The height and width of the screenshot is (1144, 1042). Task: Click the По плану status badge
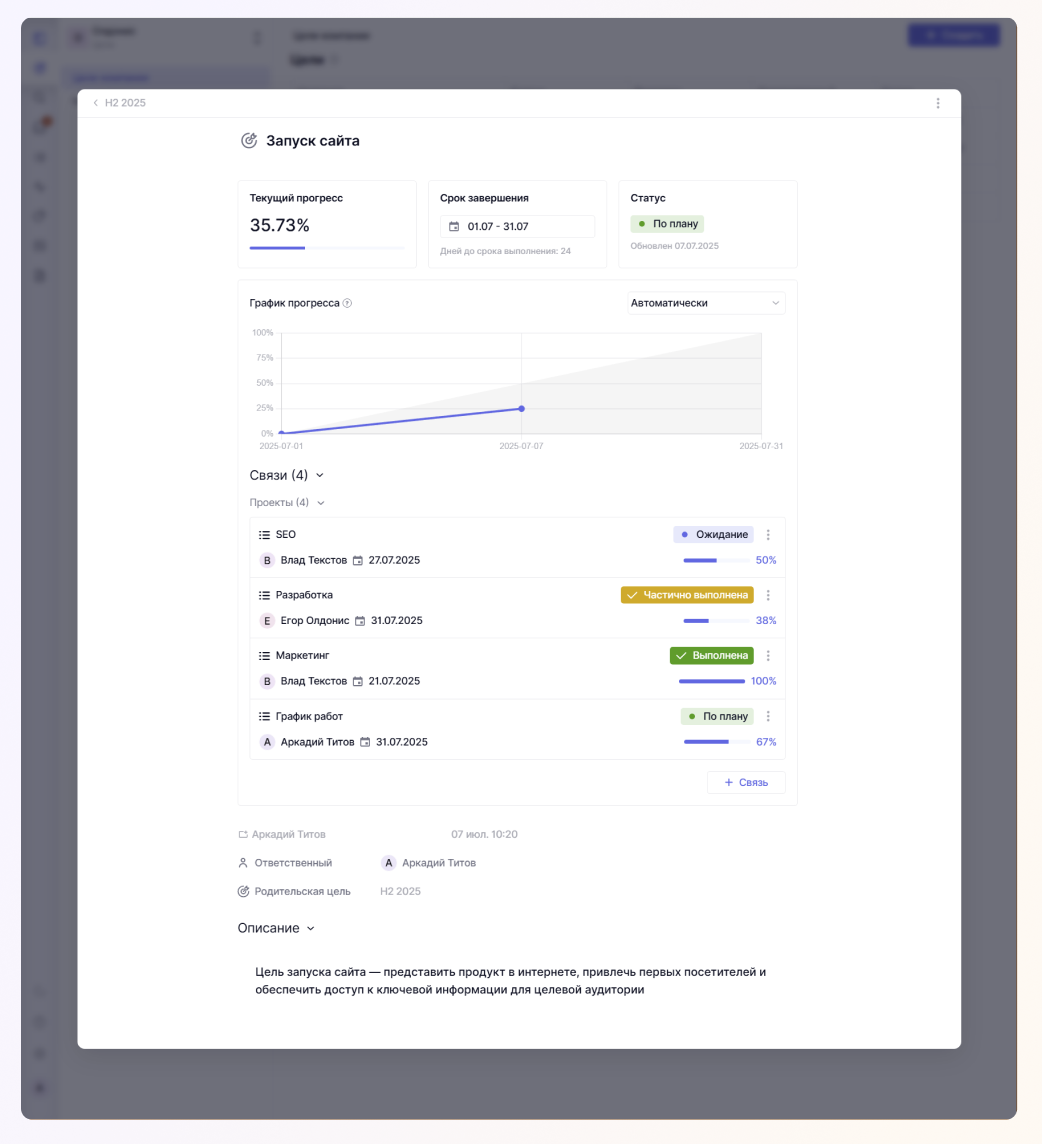point(667,224)
